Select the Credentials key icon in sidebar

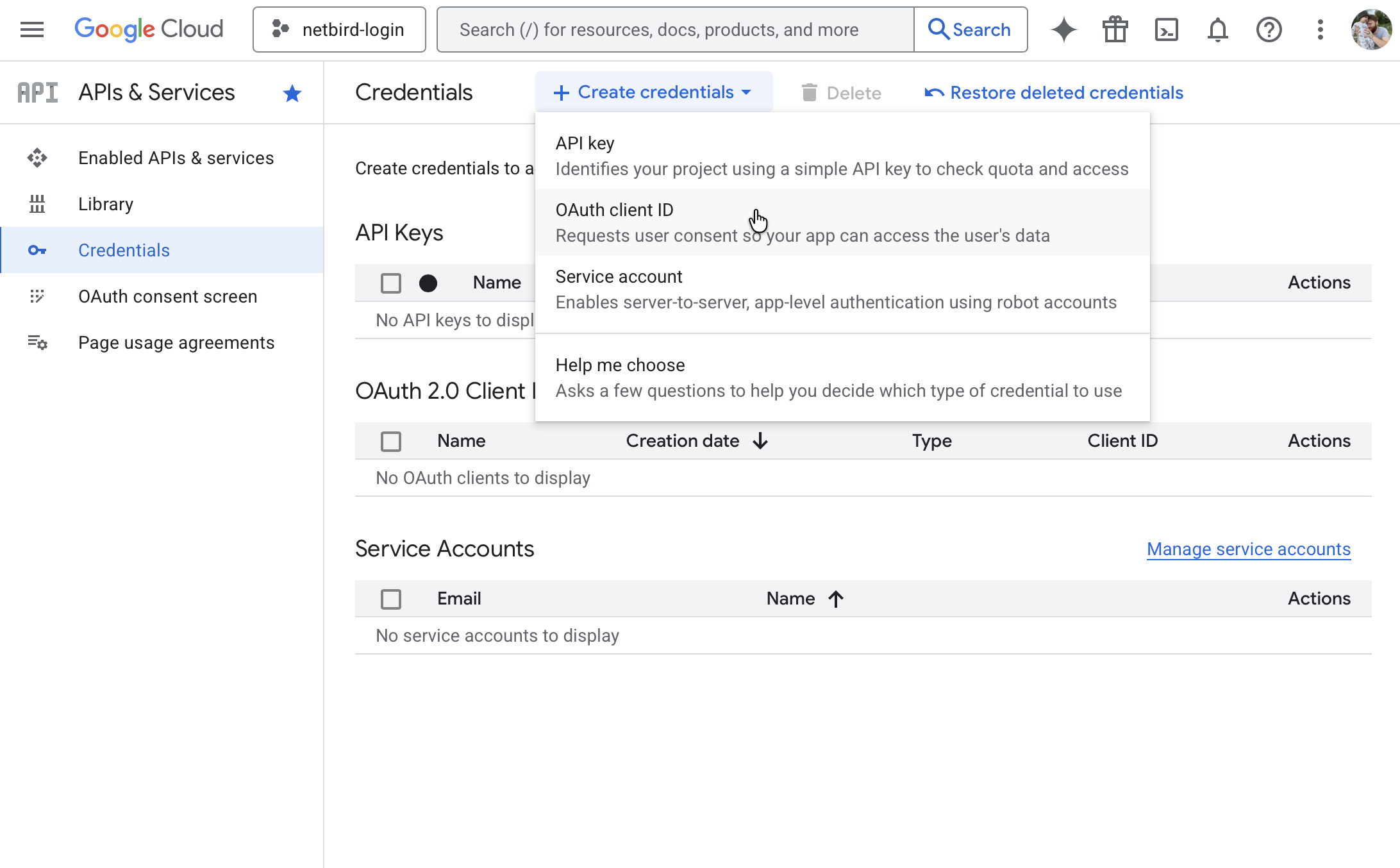point(38,250)
